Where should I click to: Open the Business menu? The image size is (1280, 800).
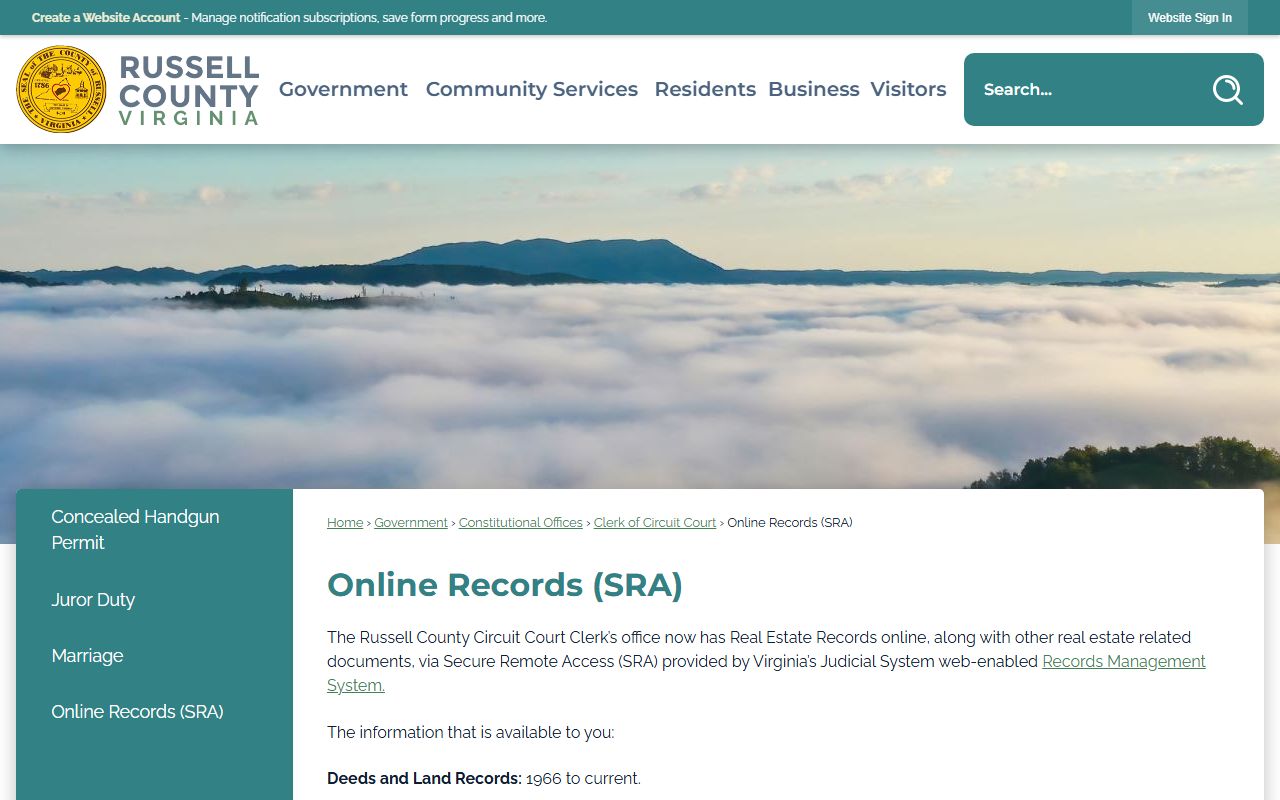(814, 89)
